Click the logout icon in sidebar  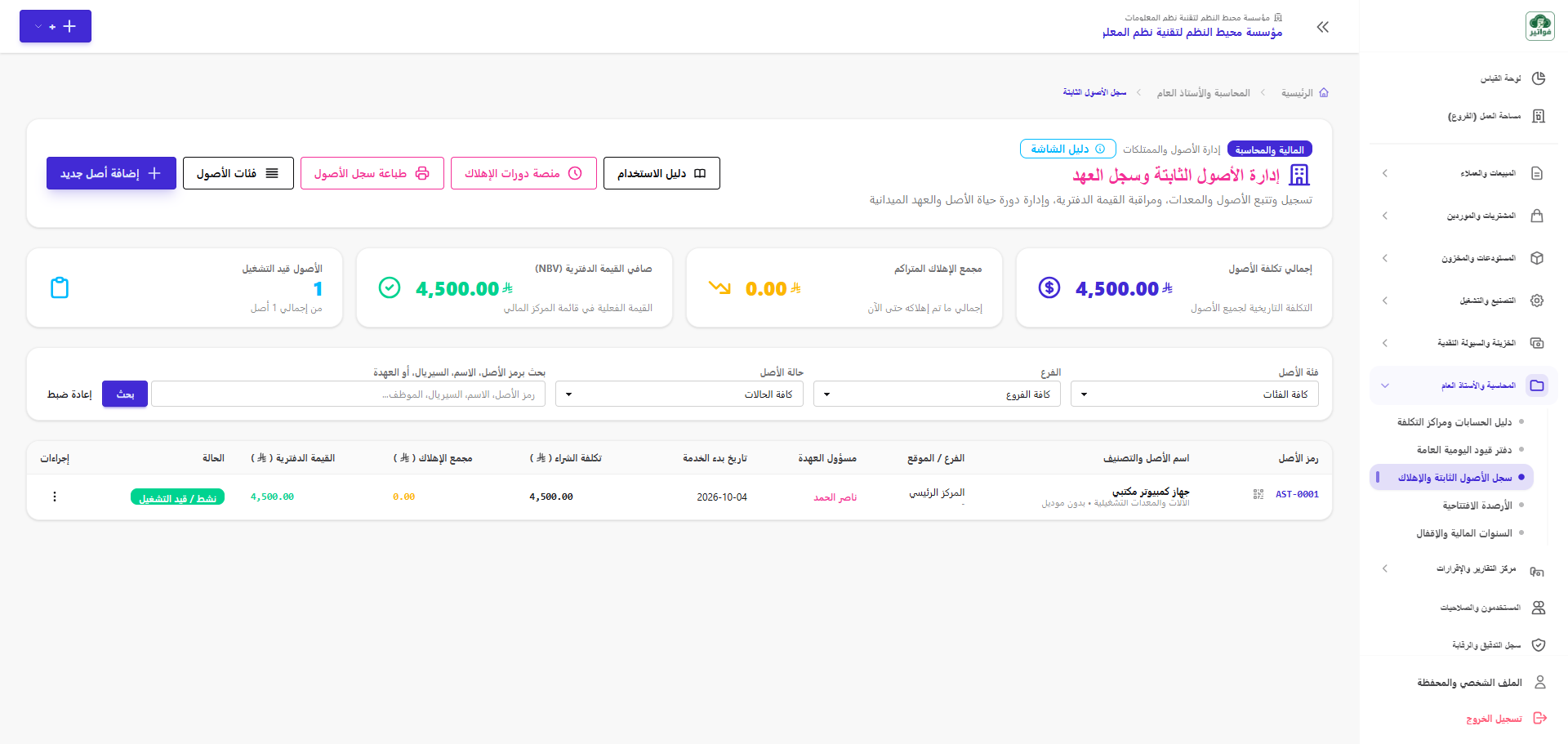pyautogui.click(x=1540, y=718)
